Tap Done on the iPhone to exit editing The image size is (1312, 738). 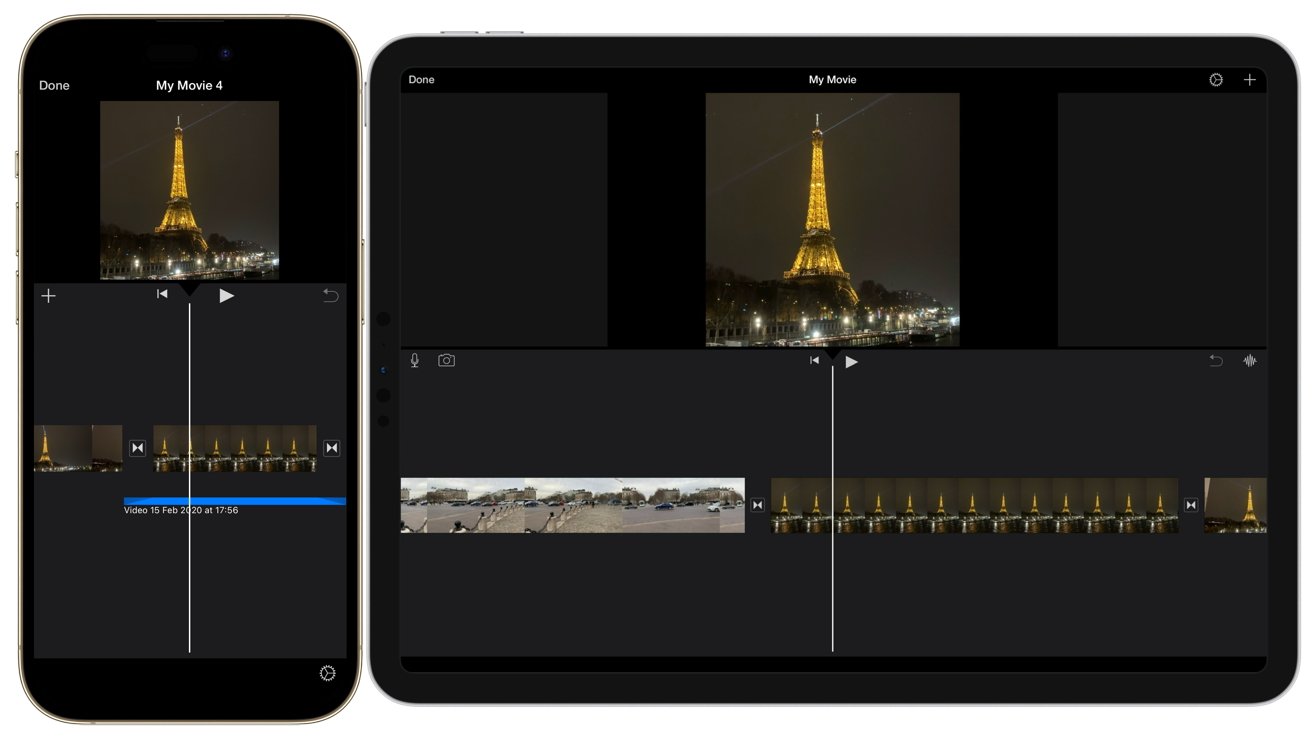tap(53, 86)
